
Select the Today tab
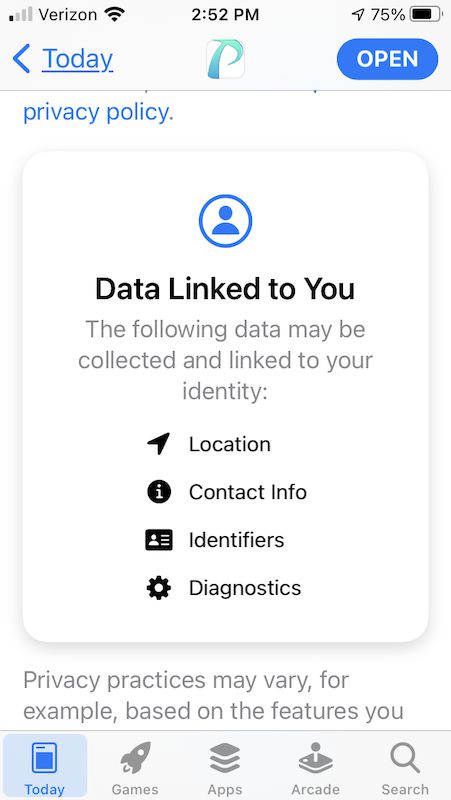pyautogui.click(x=45, y=767)
